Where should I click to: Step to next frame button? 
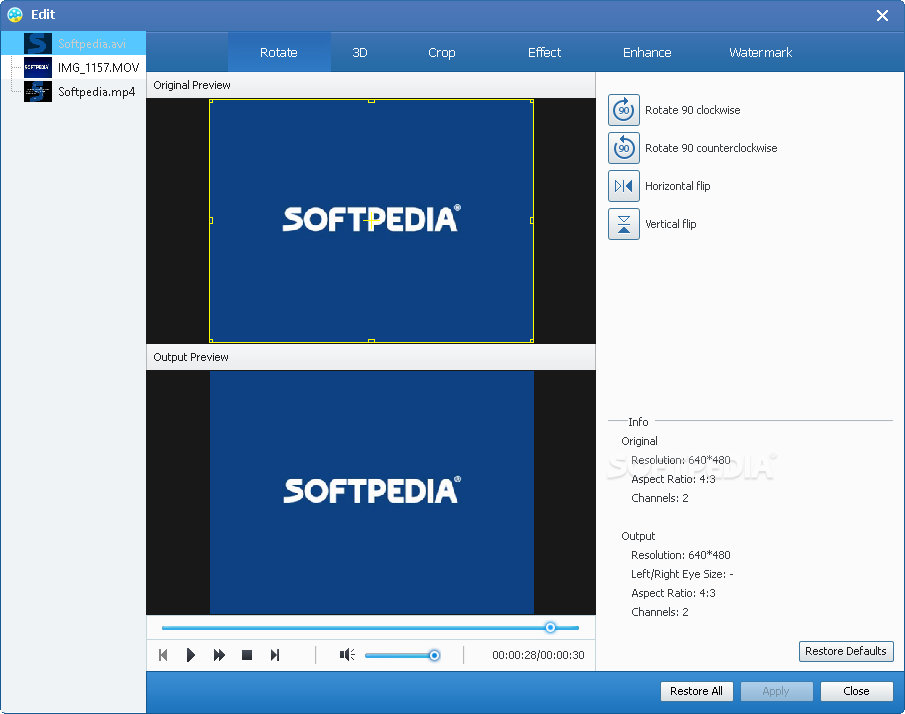(275, 655)
